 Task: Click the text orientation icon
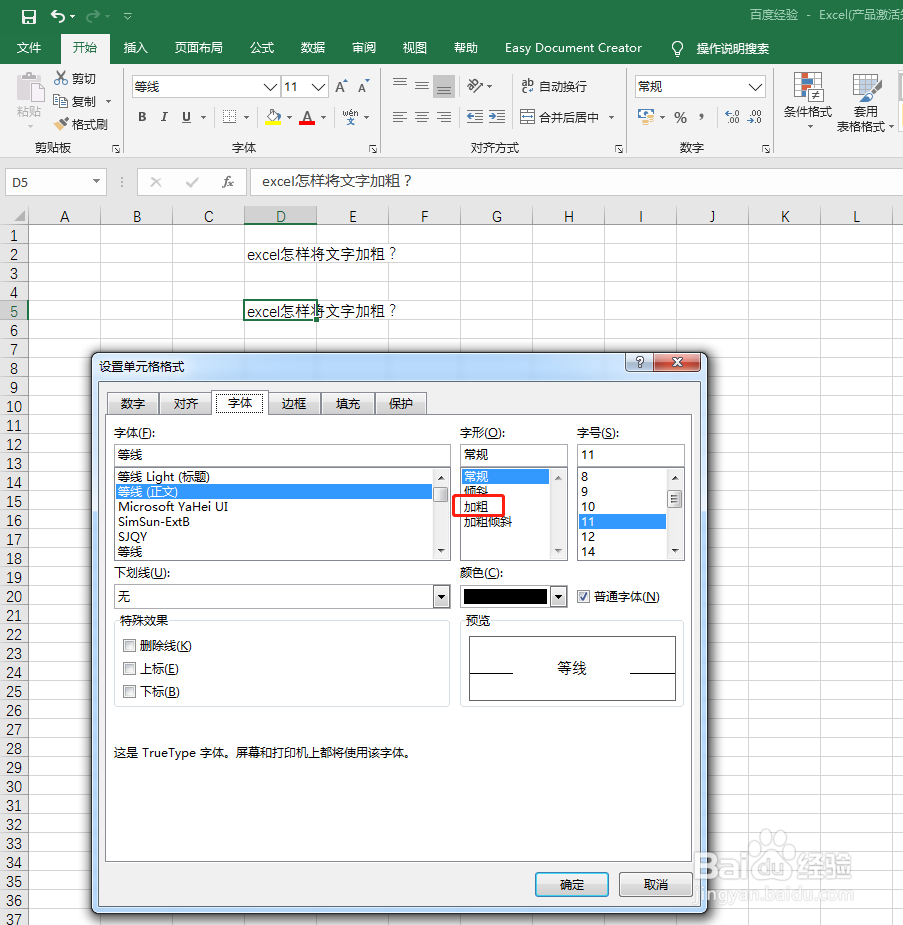coord(475,86)
